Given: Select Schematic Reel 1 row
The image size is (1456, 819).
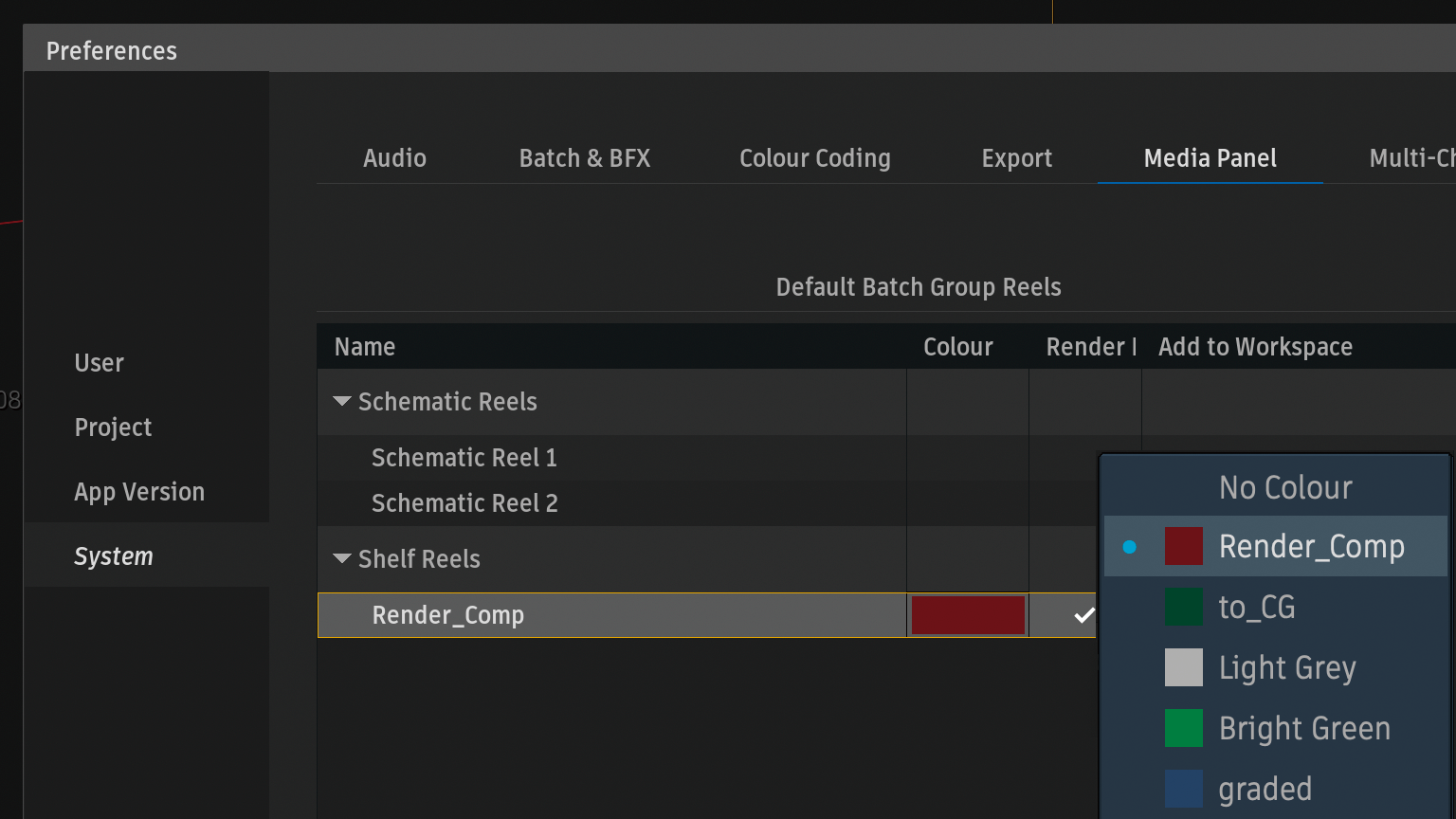Looking at the screenshot, I should 464,458.
